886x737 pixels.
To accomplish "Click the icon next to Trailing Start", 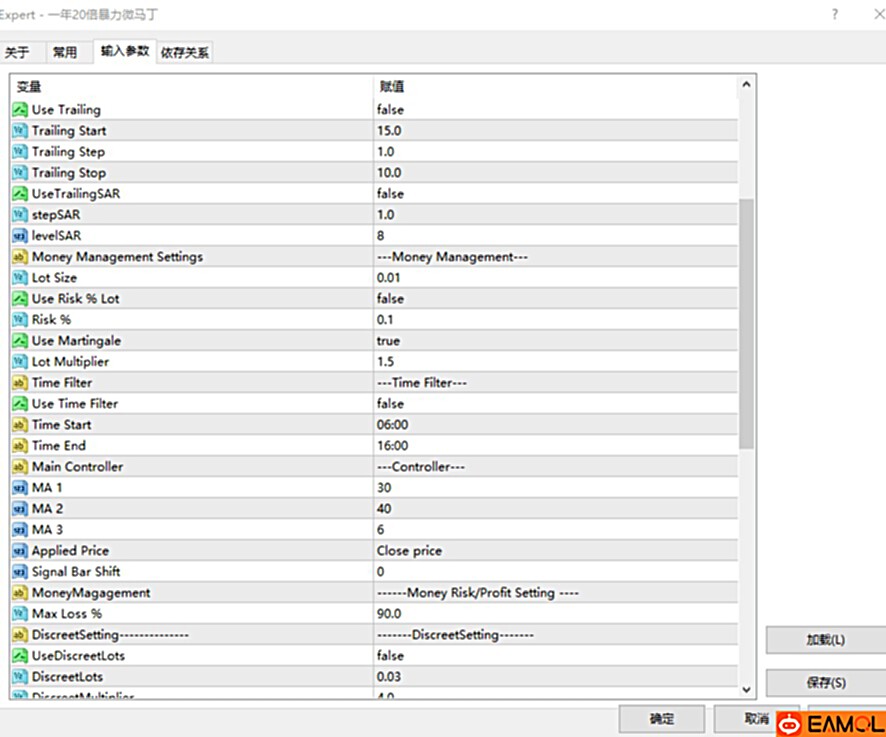I will (x=20, y=131).
